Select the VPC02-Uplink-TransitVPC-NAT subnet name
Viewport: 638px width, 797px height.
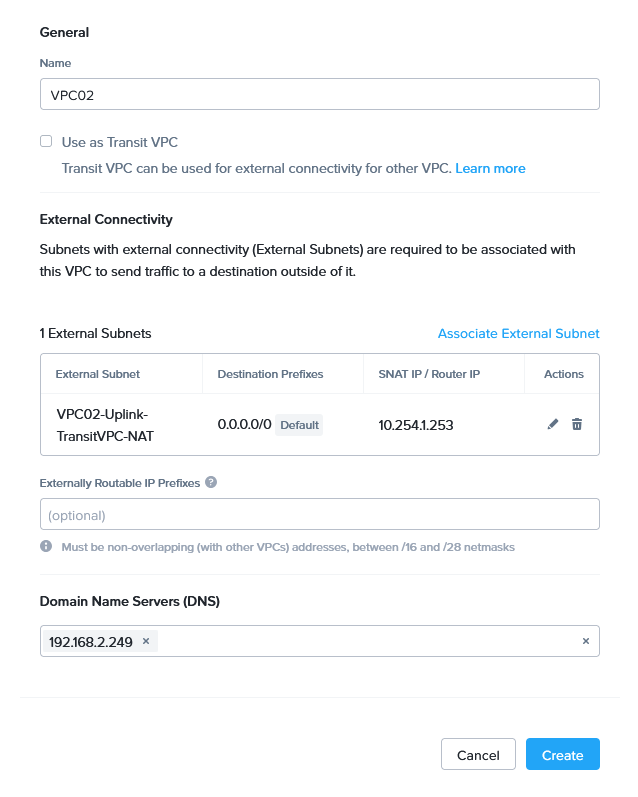coord(104,424)
